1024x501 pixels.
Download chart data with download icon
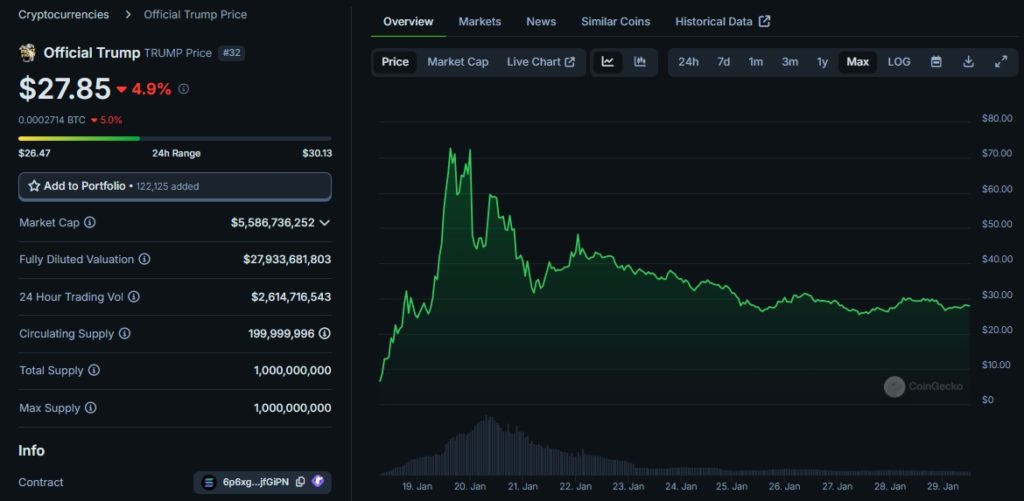pyautogui.click(x=968, y=62)
